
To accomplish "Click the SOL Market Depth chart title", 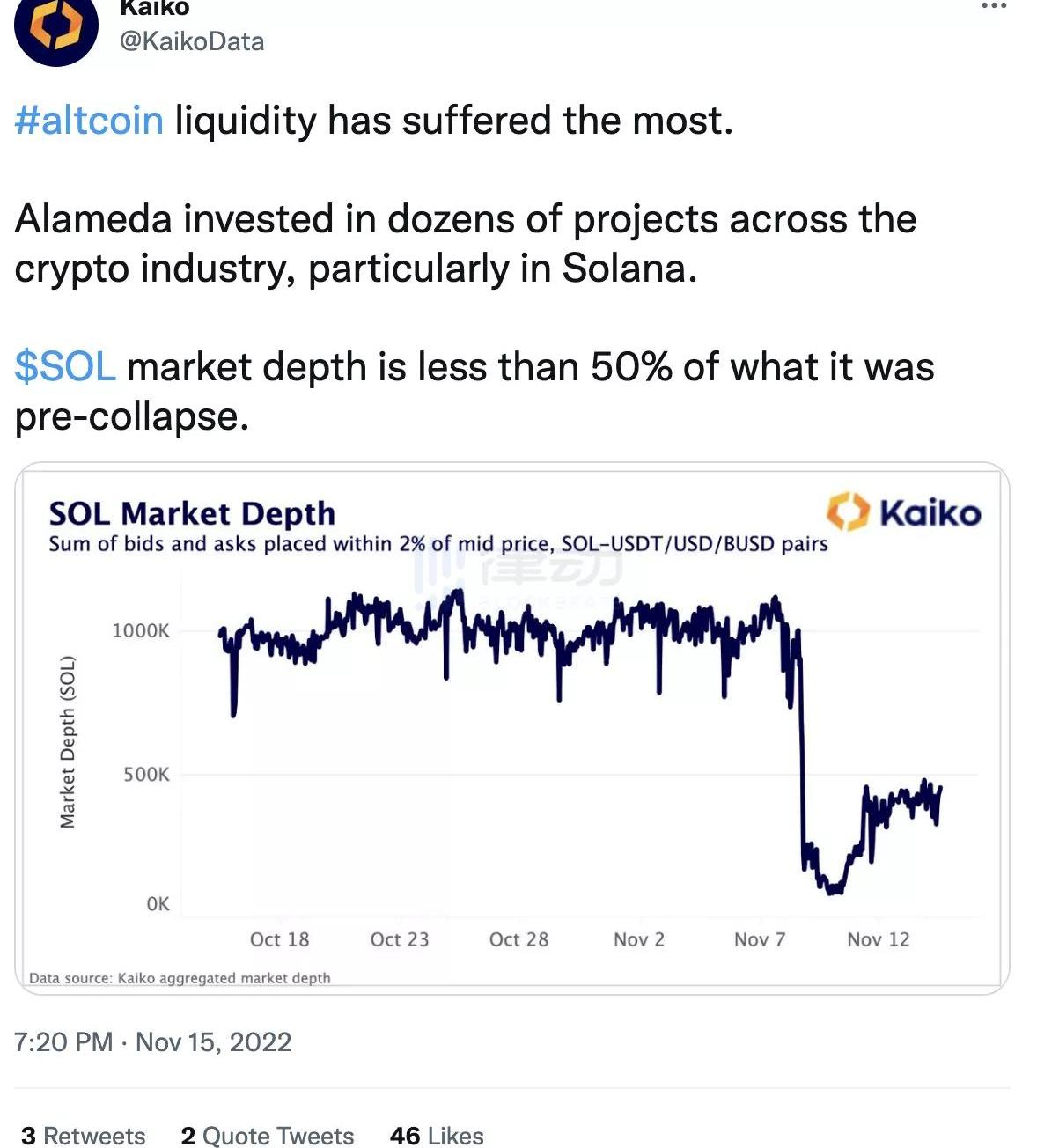I will [192, 513].
